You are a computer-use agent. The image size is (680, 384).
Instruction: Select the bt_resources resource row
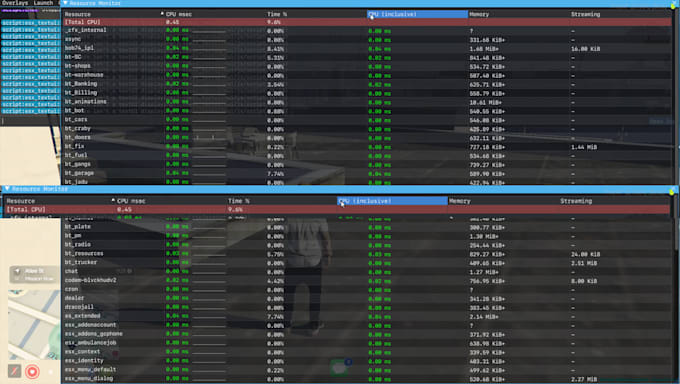coord(366,254)
